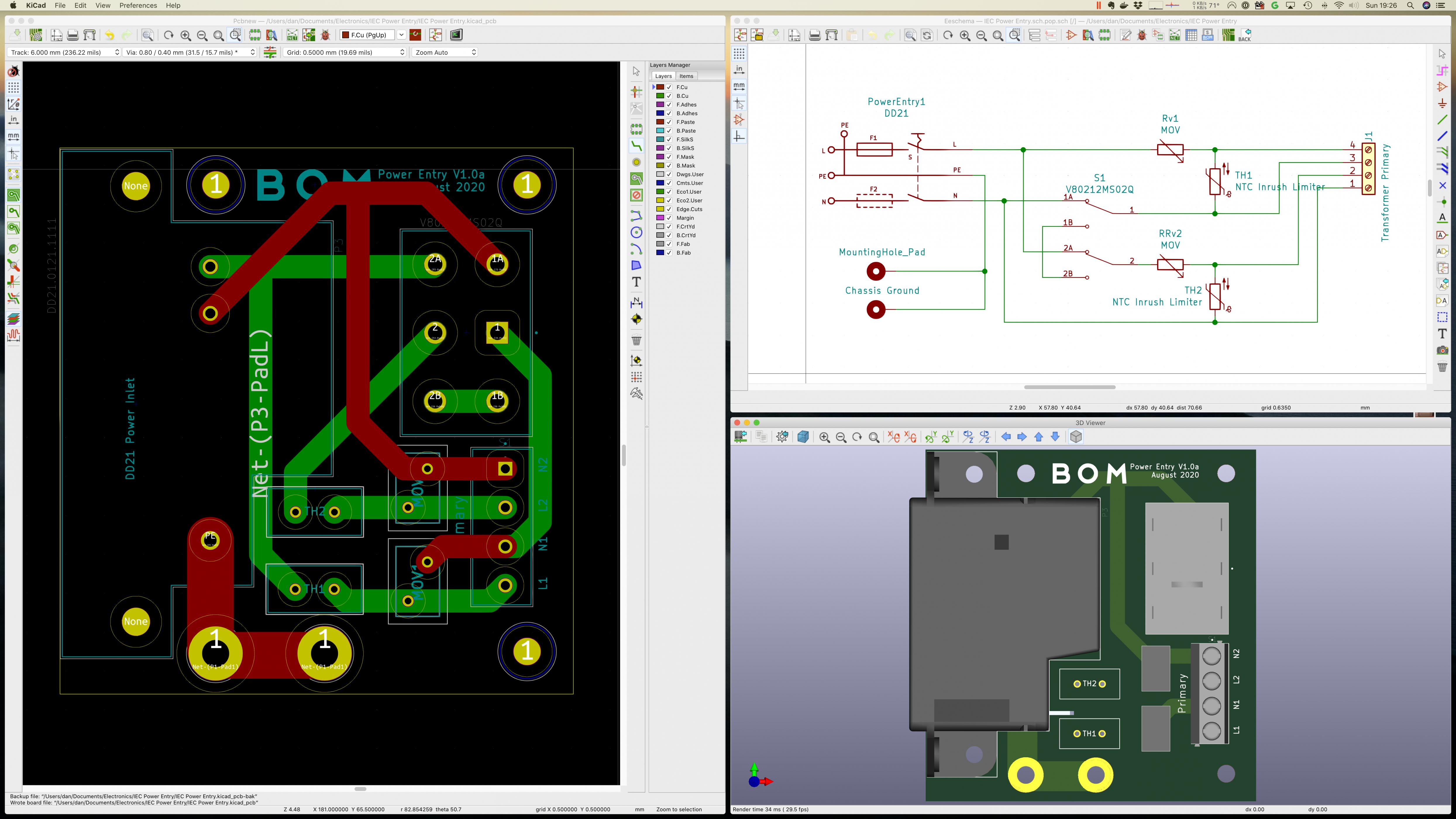
Task: Click Eco1.User color swatch in Layers Manager
Action: pos(660,192)
